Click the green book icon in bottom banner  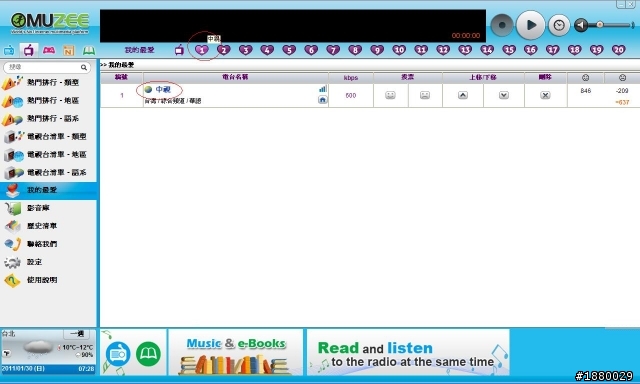point(149,354)
